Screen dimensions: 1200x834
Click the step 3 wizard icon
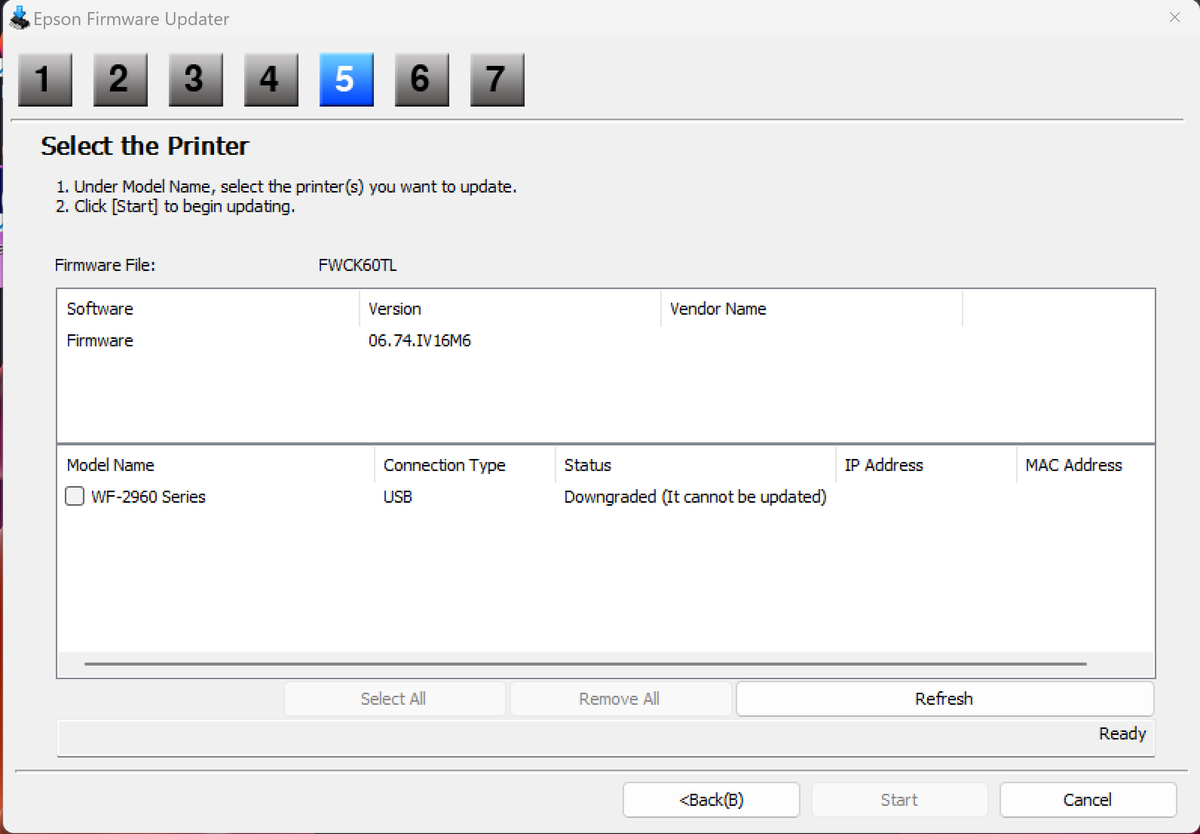click(195, 80)
